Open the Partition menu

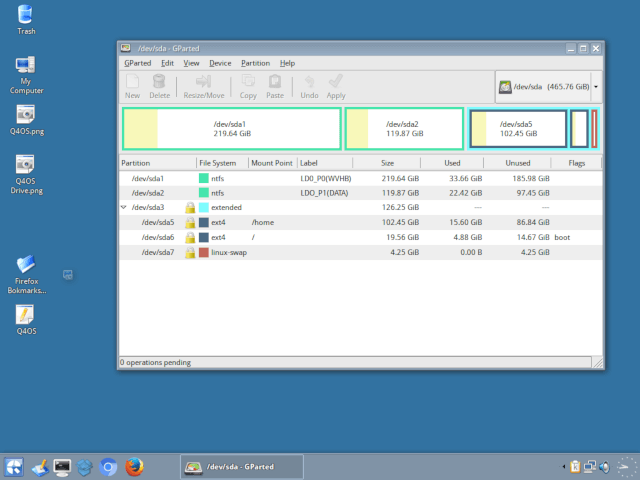255,63
